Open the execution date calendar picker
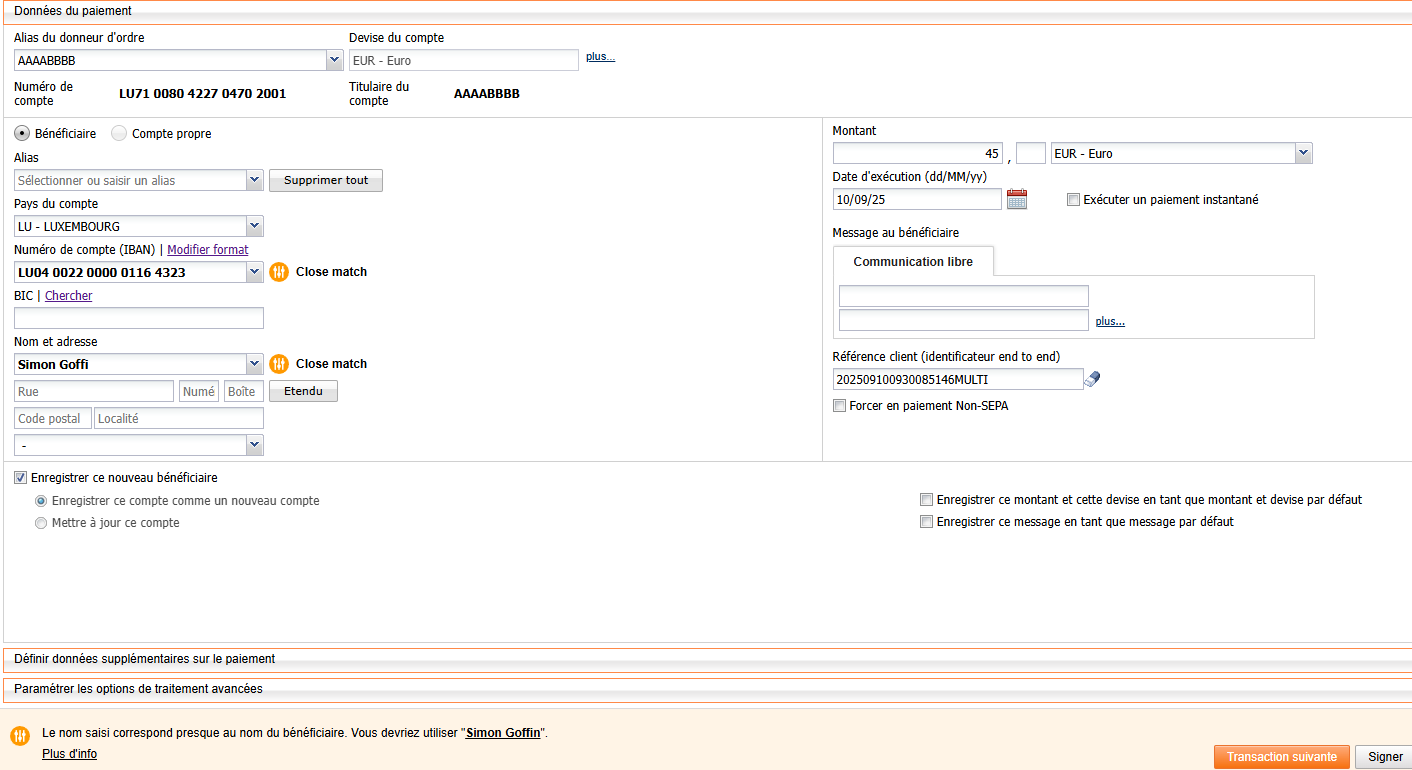1412x770 pixels. (x=1017, y=199)
